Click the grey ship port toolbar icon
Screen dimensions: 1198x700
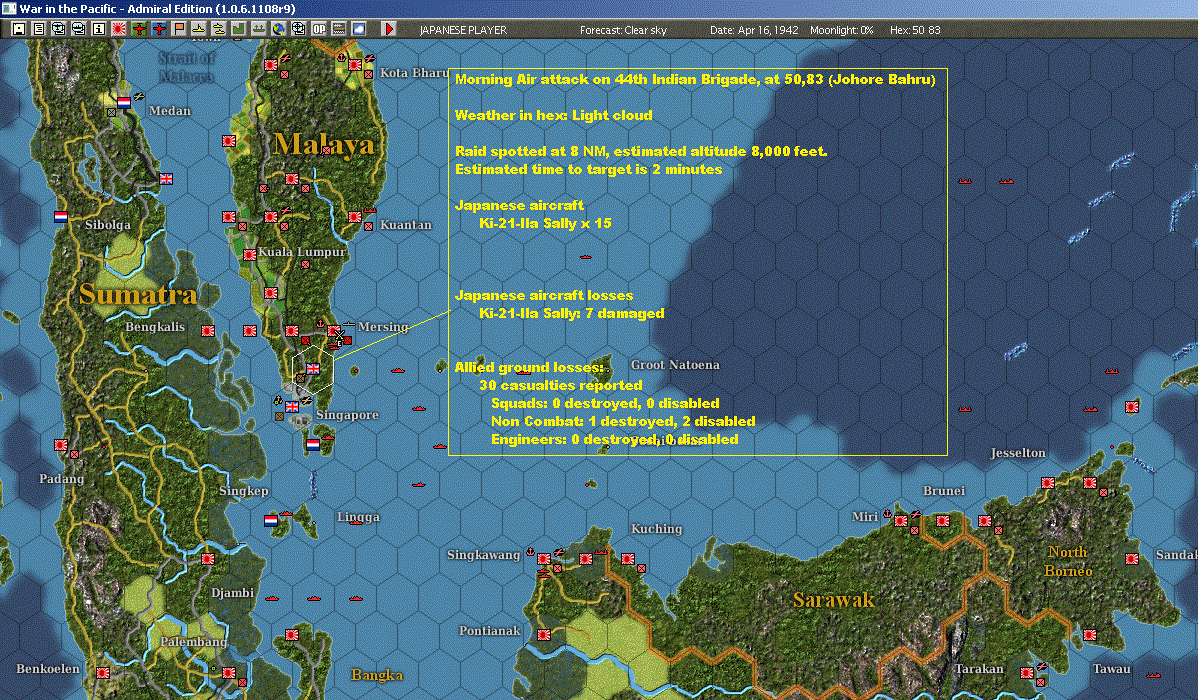258,29
